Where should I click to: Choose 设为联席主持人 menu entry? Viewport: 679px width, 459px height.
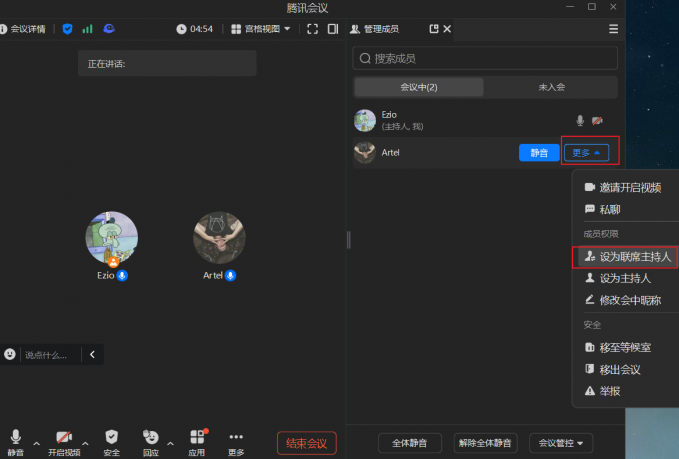click(625, 257)
